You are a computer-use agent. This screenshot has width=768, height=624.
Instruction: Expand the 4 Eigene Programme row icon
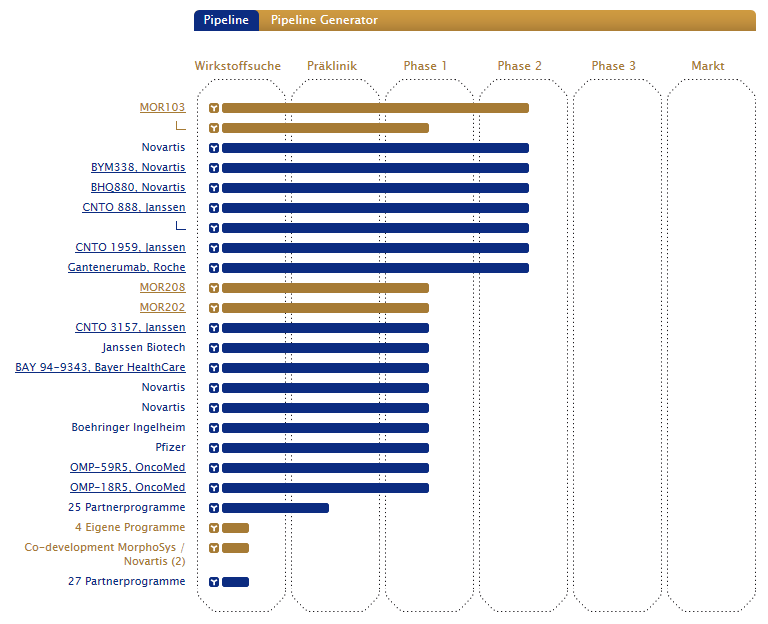pyautogui.click(x=214, y=528)
